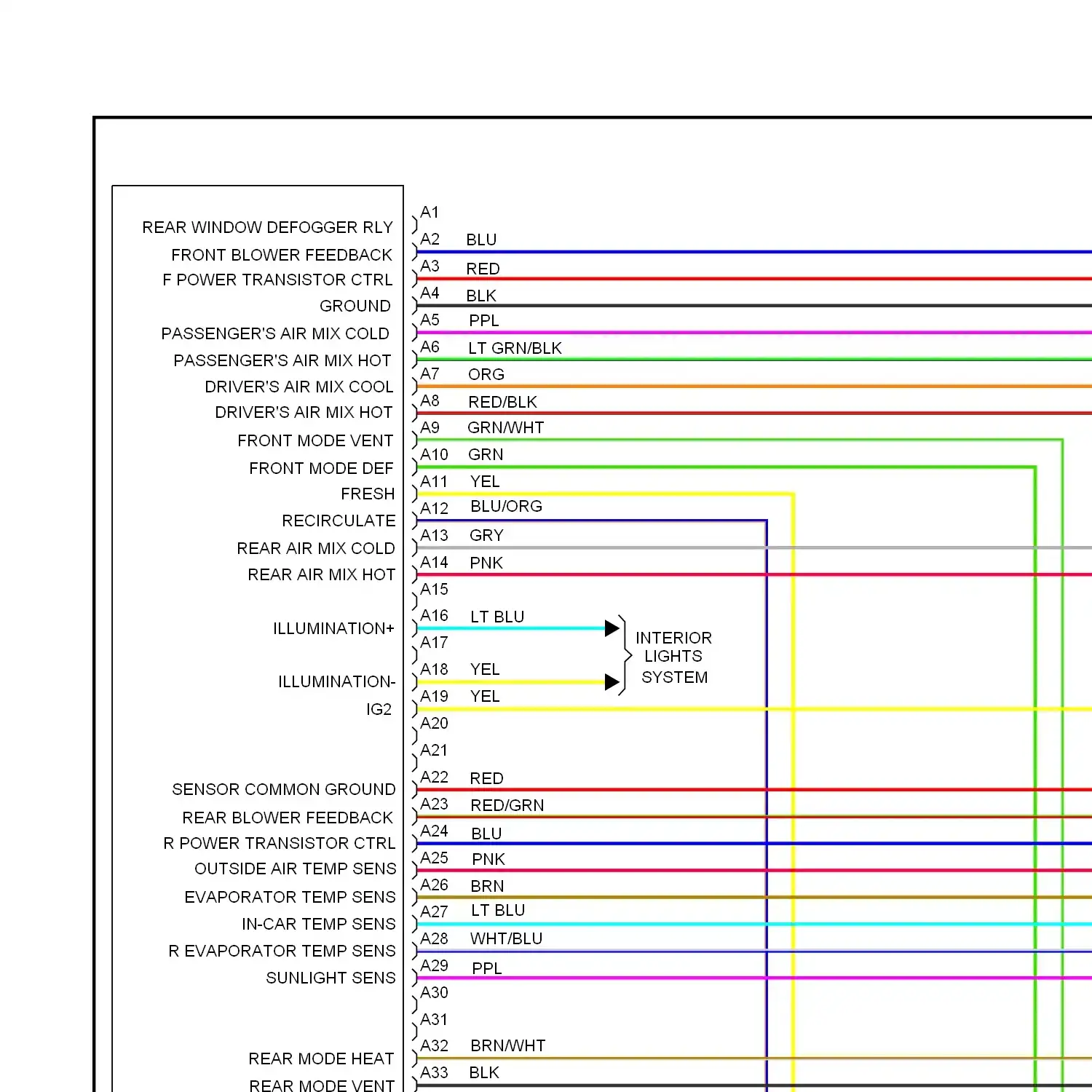Image resolution: width=1092 pixels, height=1092 pixels.
Task: Click the REAR WINDOW DEFOGGER RLY label
Action: point(267,228)
